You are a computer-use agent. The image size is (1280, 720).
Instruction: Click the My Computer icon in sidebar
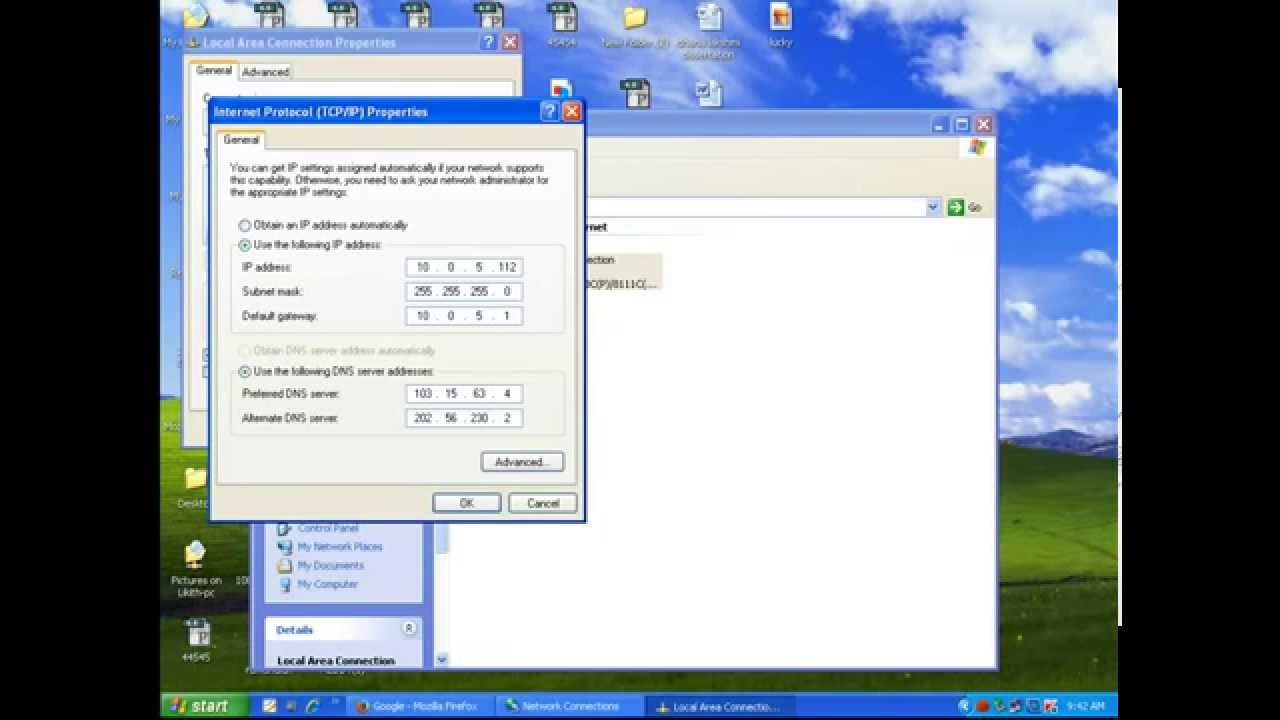tap(285, 584)
